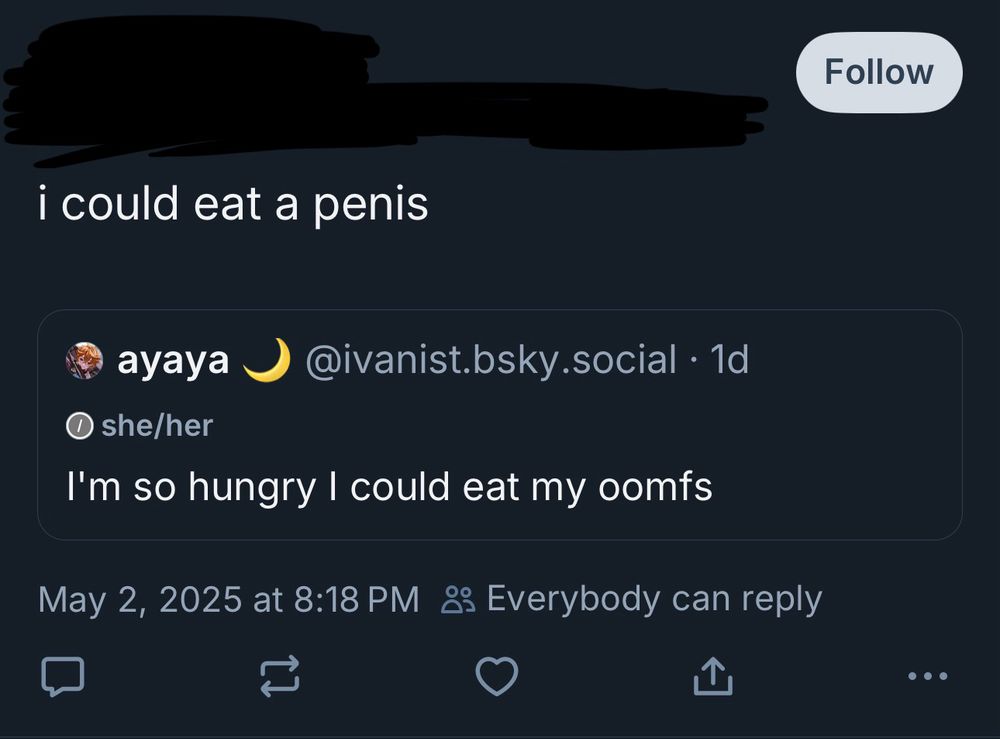Image resolution: width=1000 pixels, height=739 pixels.
Task: Open the three-dot more options menu
Action: pos(926,677)
